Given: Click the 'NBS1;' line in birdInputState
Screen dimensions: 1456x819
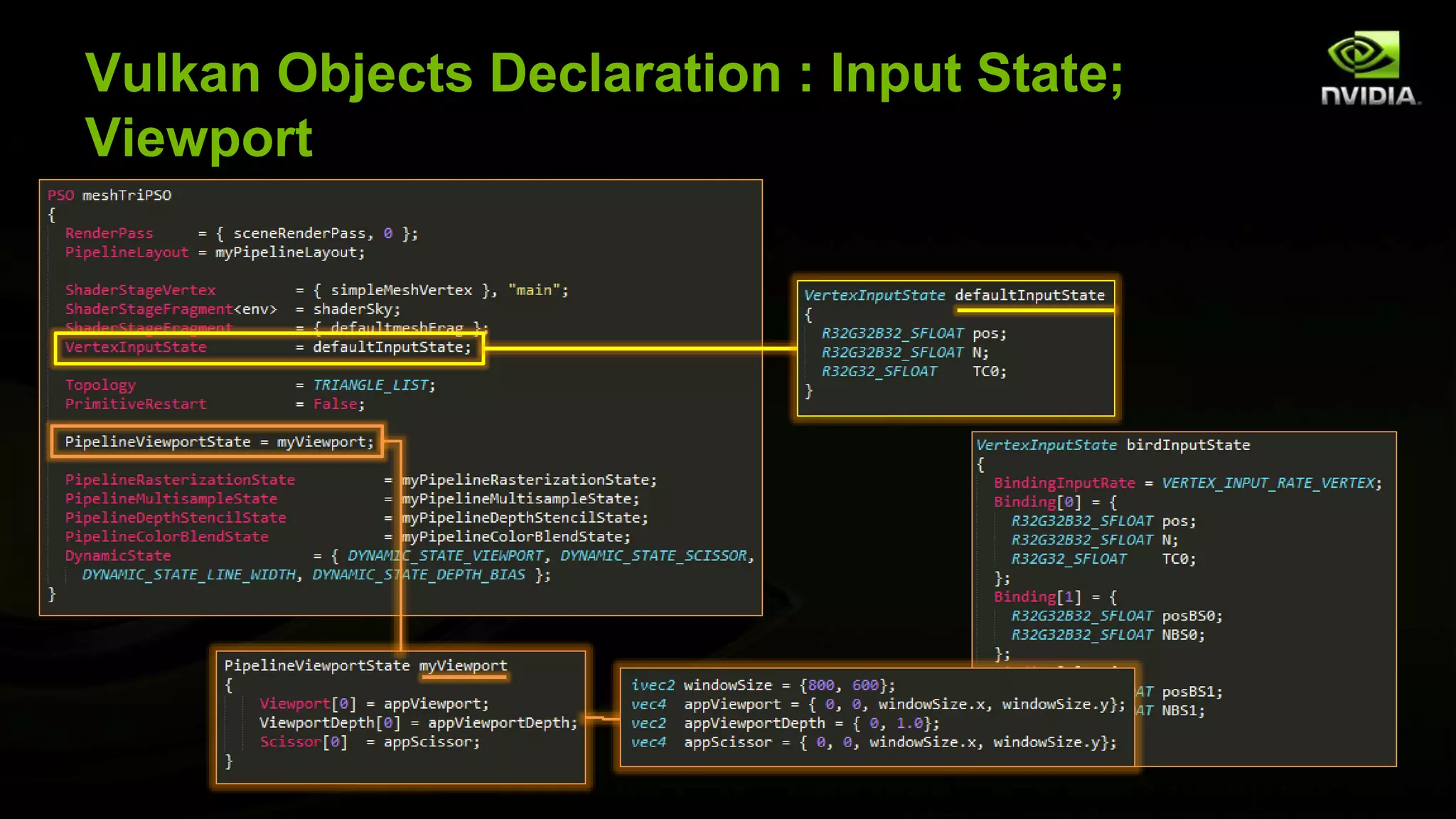Looking at the screenshot, I should (1170, 710).
